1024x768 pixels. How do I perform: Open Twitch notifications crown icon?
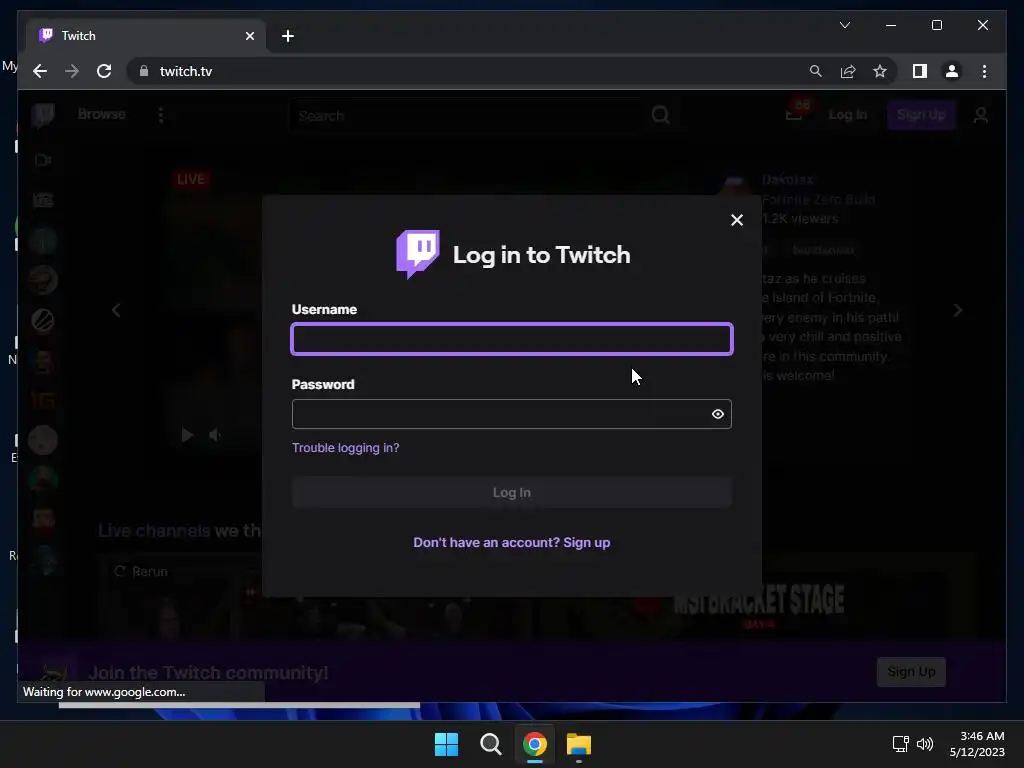[x=795, y=114]
